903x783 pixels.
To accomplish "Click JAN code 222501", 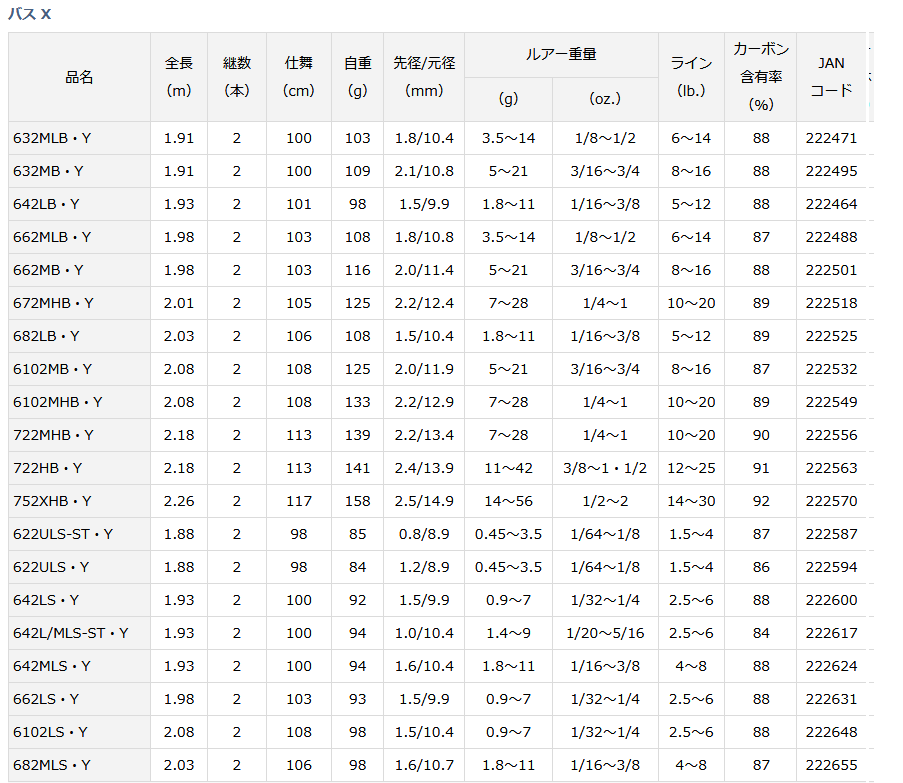I will (832, 270).
